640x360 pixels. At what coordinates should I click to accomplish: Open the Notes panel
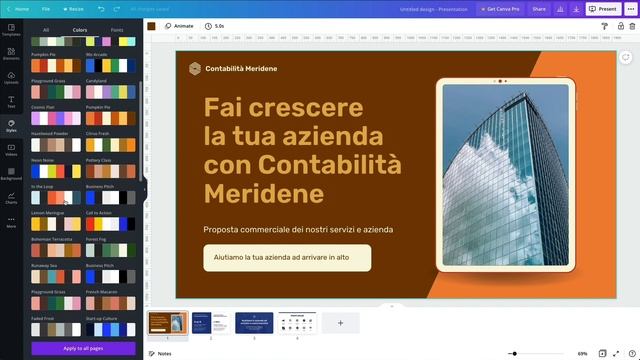(160, 353)
